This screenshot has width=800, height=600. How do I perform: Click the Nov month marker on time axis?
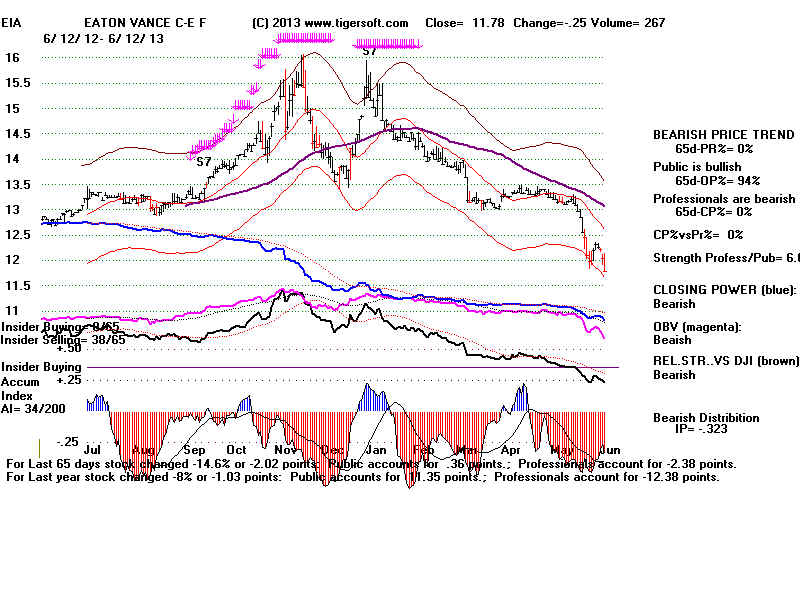[286, 451]
